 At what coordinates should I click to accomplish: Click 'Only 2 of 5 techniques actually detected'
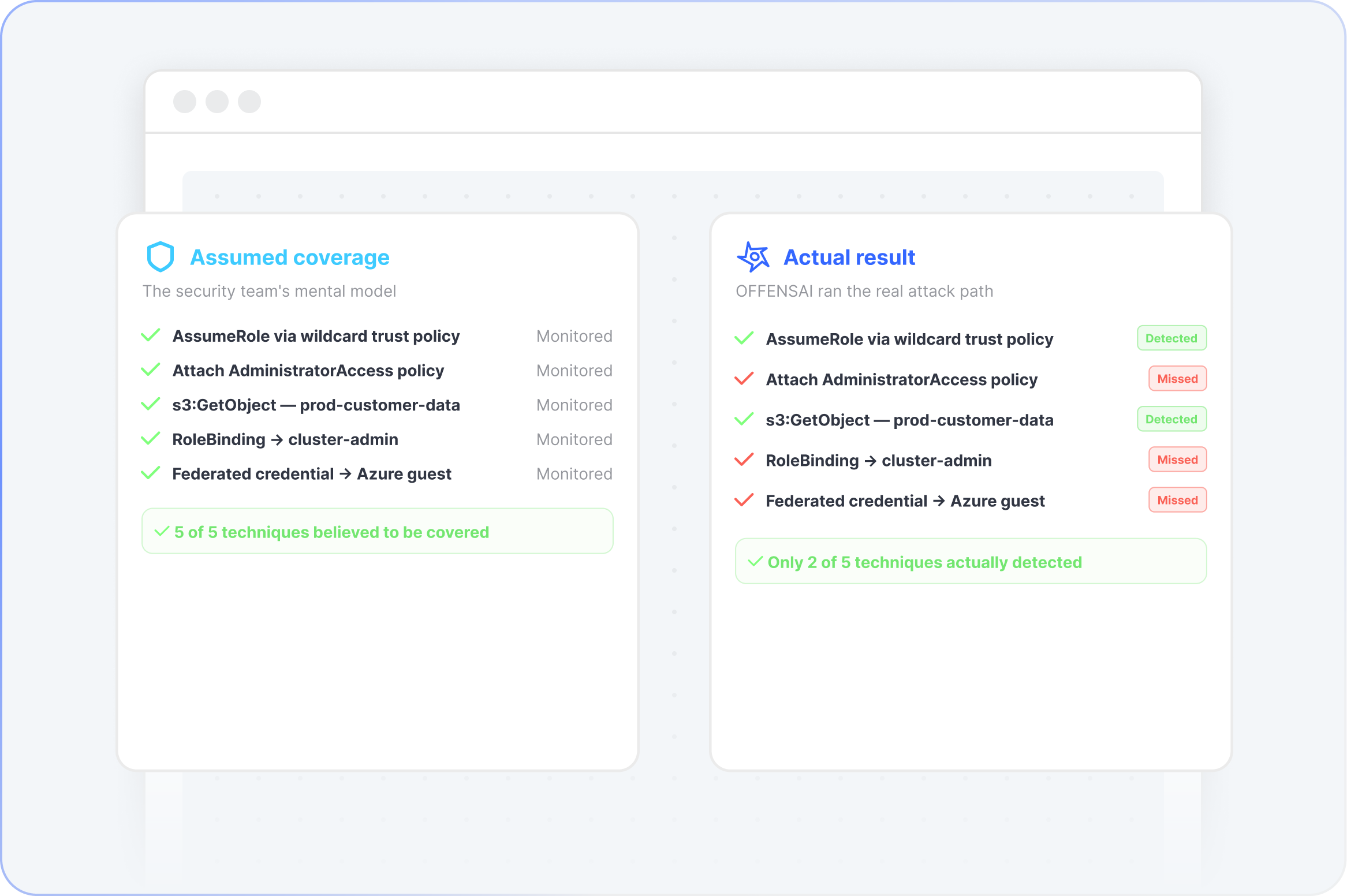(925, 562)
